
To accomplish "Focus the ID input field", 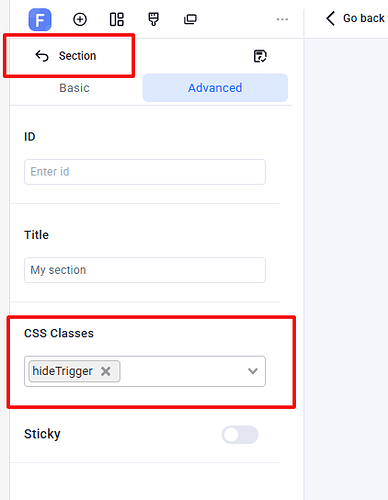I will pyautogui.click(x=145, y=172).
